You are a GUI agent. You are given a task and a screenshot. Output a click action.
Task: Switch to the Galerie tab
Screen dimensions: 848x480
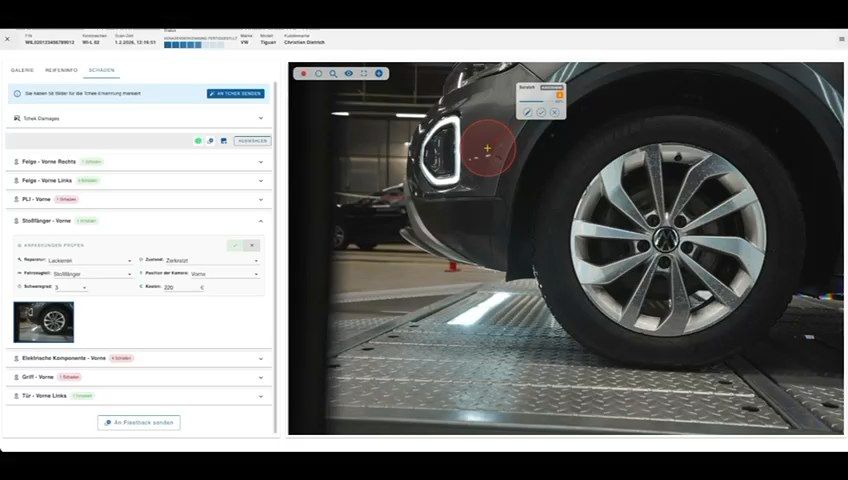pyautogui.click(x=22, y=70)
